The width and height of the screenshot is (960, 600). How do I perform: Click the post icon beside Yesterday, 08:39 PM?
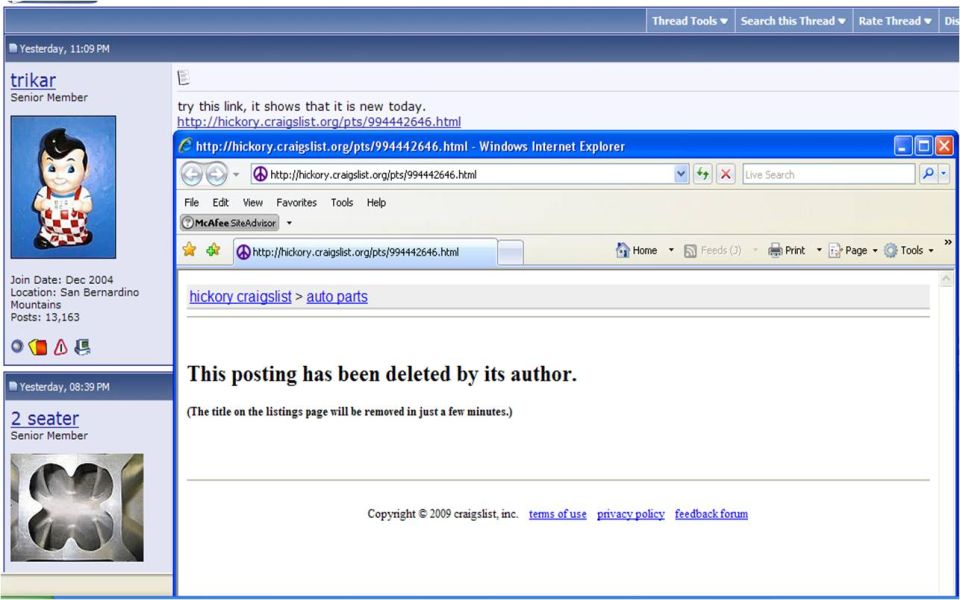point(13,387)
